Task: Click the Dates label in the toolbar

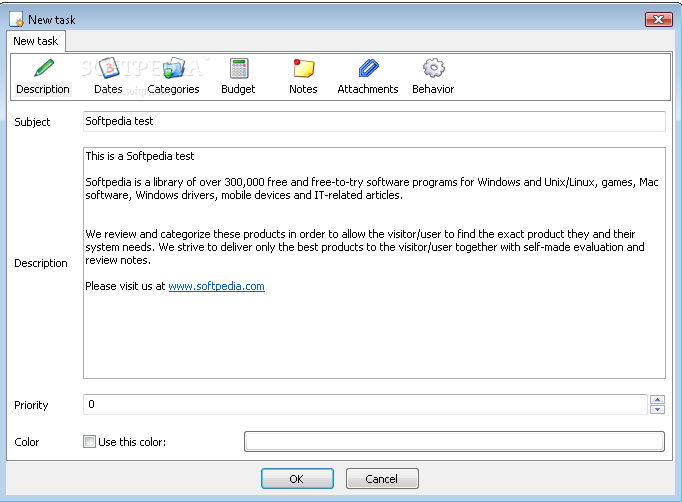Action: pos(108,89)
